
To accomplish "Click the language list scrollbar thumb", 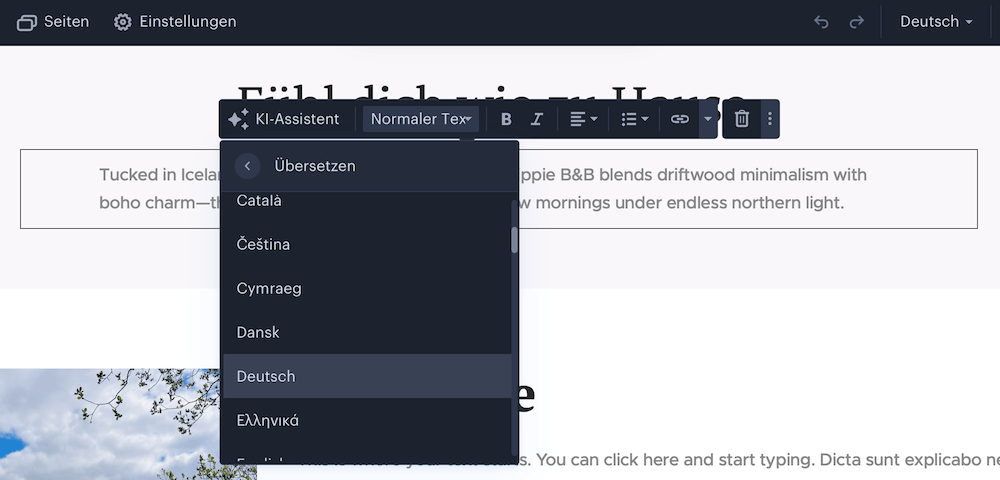I will pos(514,240).
